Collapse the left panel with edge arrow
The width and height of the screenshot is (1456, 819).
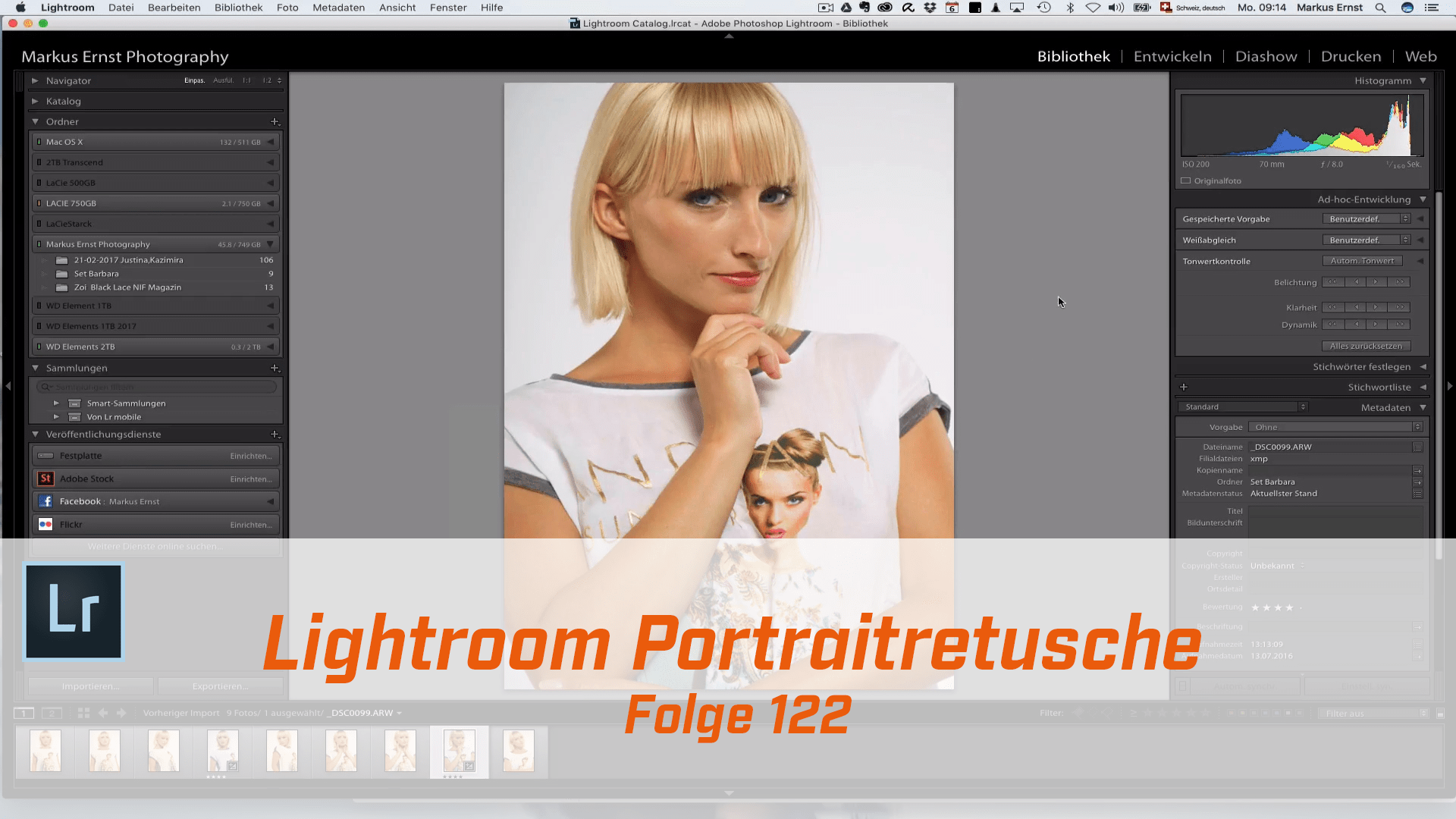(8, 386)
